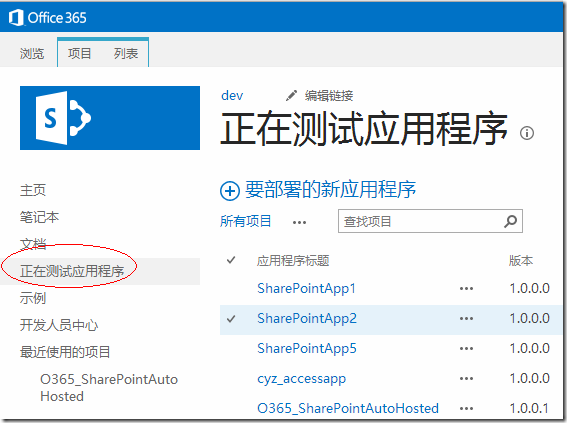Go to 主页 in left navigation
Image resolution: width=567 pixels, height=423 pixels.
tap(33, 190)
